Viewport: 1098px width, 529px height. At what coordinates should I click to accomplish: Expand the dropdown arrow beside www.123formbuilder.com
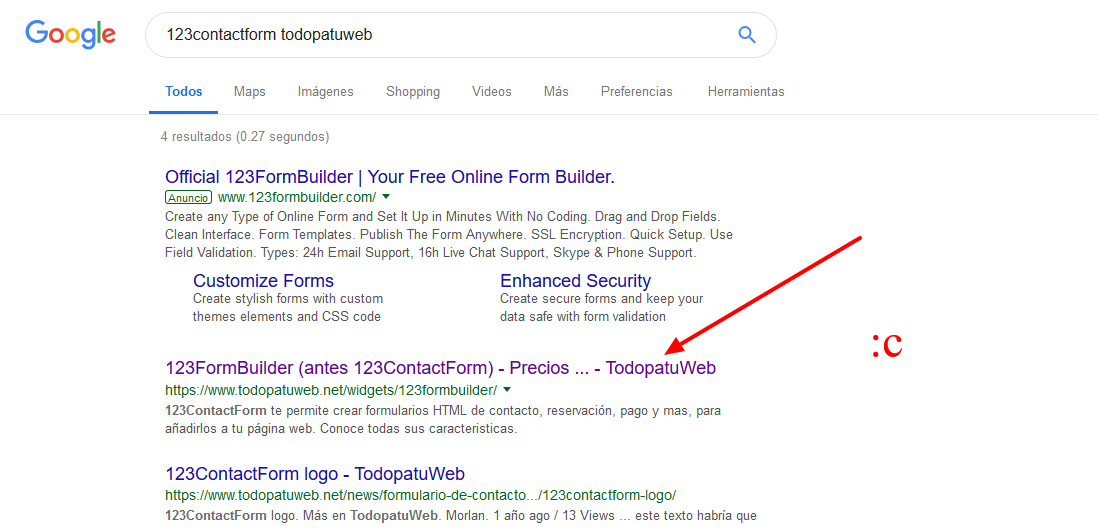tap(387, 197)
